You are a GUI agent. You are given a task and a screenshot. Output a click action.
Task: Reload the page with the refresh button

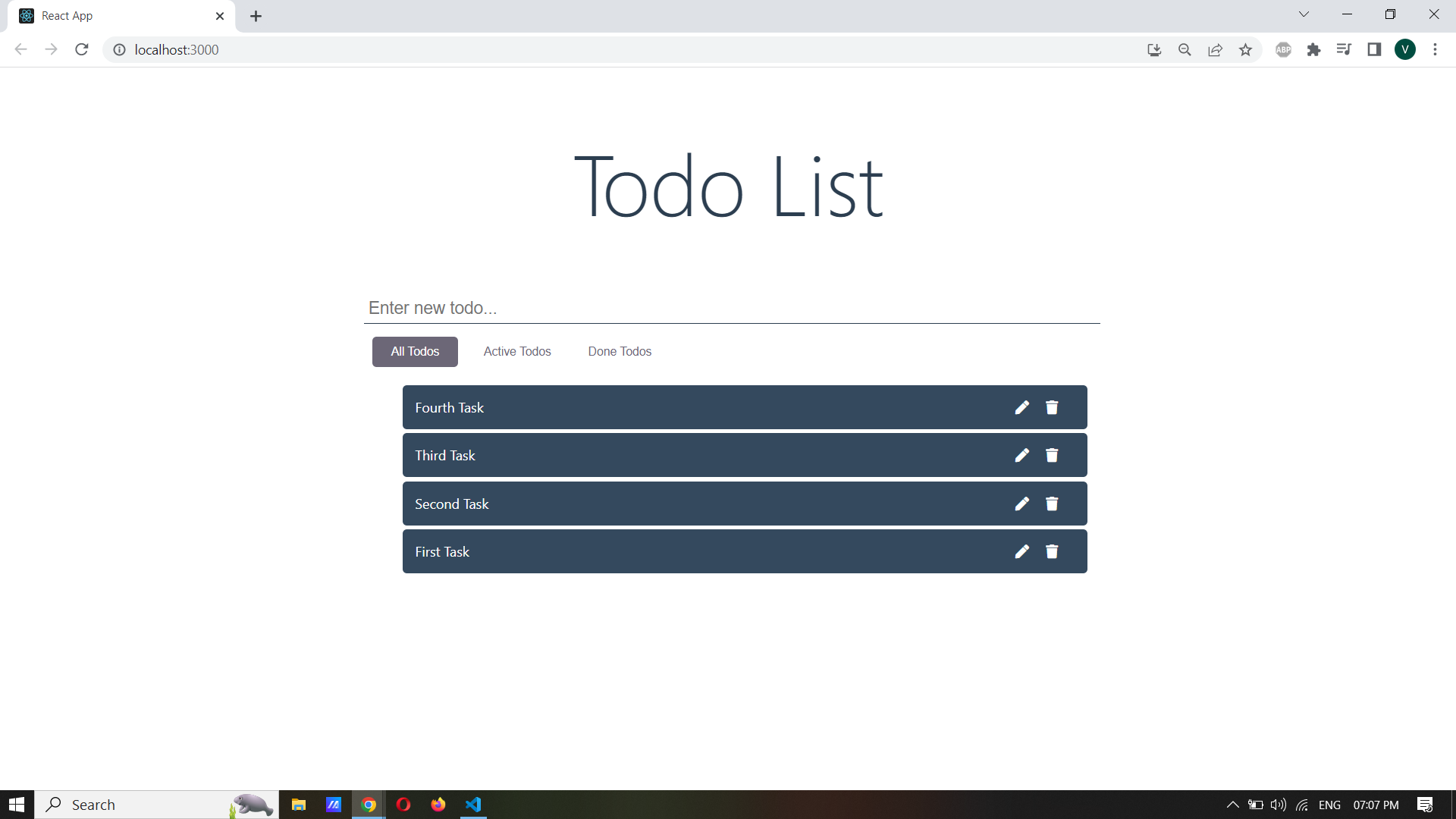click(81, 49)
